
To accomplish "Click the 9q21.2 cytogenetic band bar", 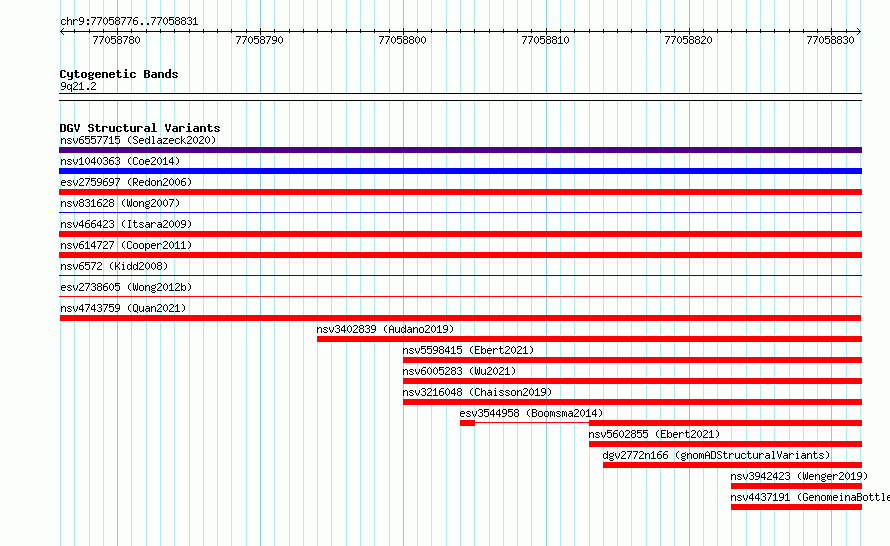I will coord(460,97).
